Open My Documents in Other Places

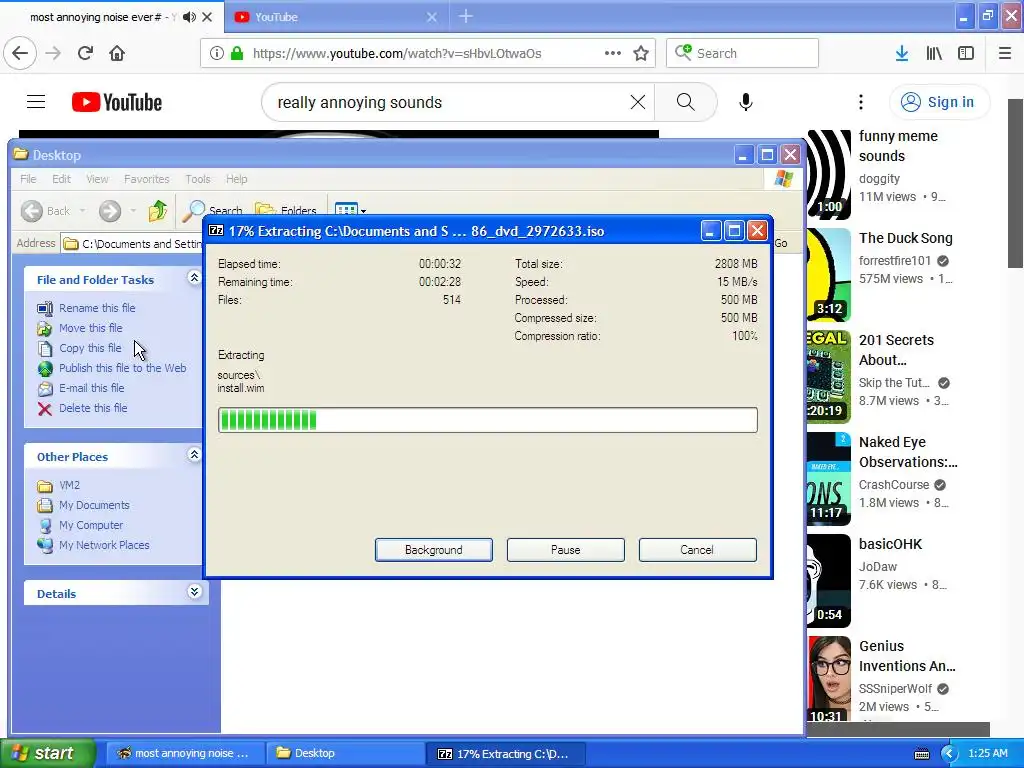click(x=94, y=505)
